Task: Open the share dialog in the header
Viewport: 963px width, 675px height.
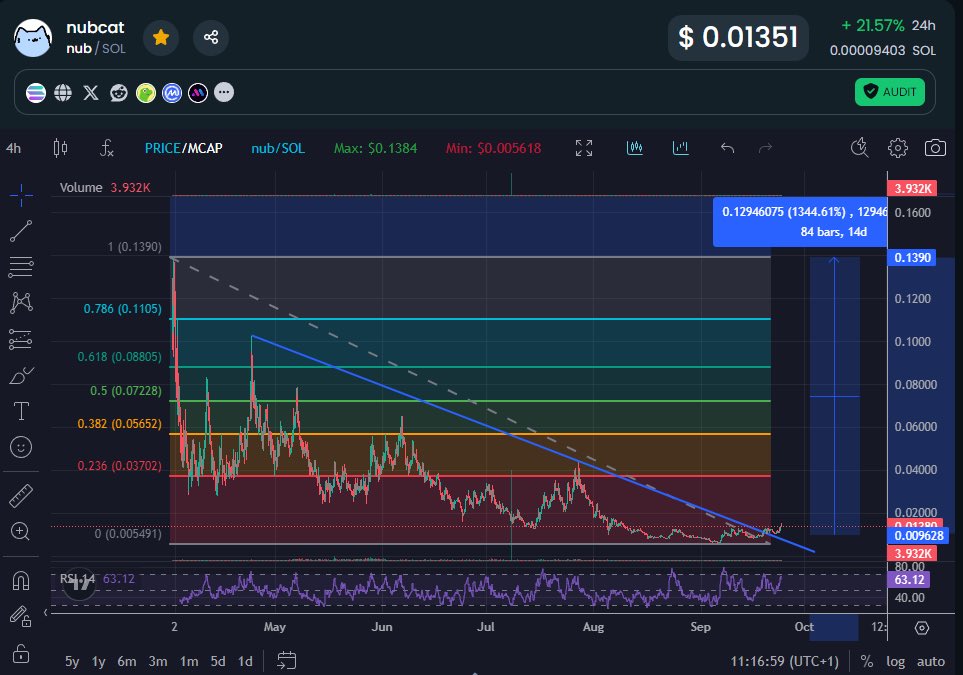Action: [210, 37]
